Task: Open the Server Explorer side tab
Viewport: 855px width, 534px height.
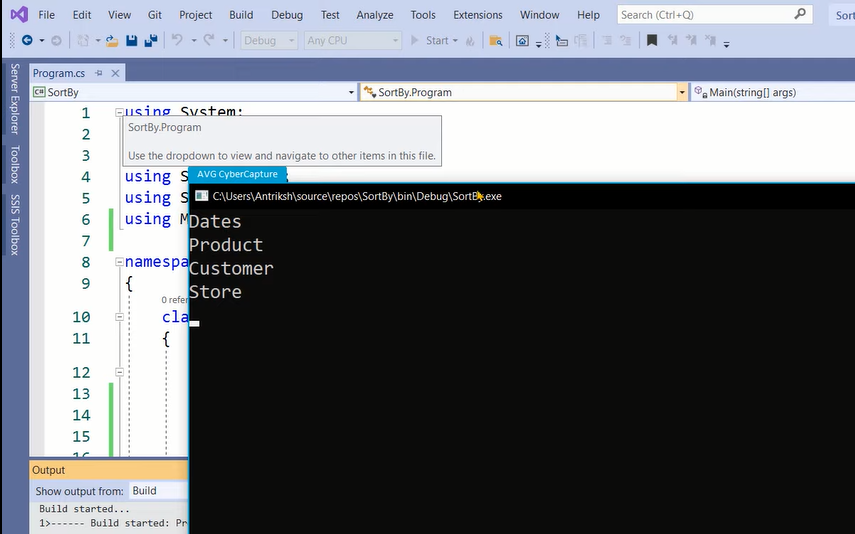Action: (15, 99)
